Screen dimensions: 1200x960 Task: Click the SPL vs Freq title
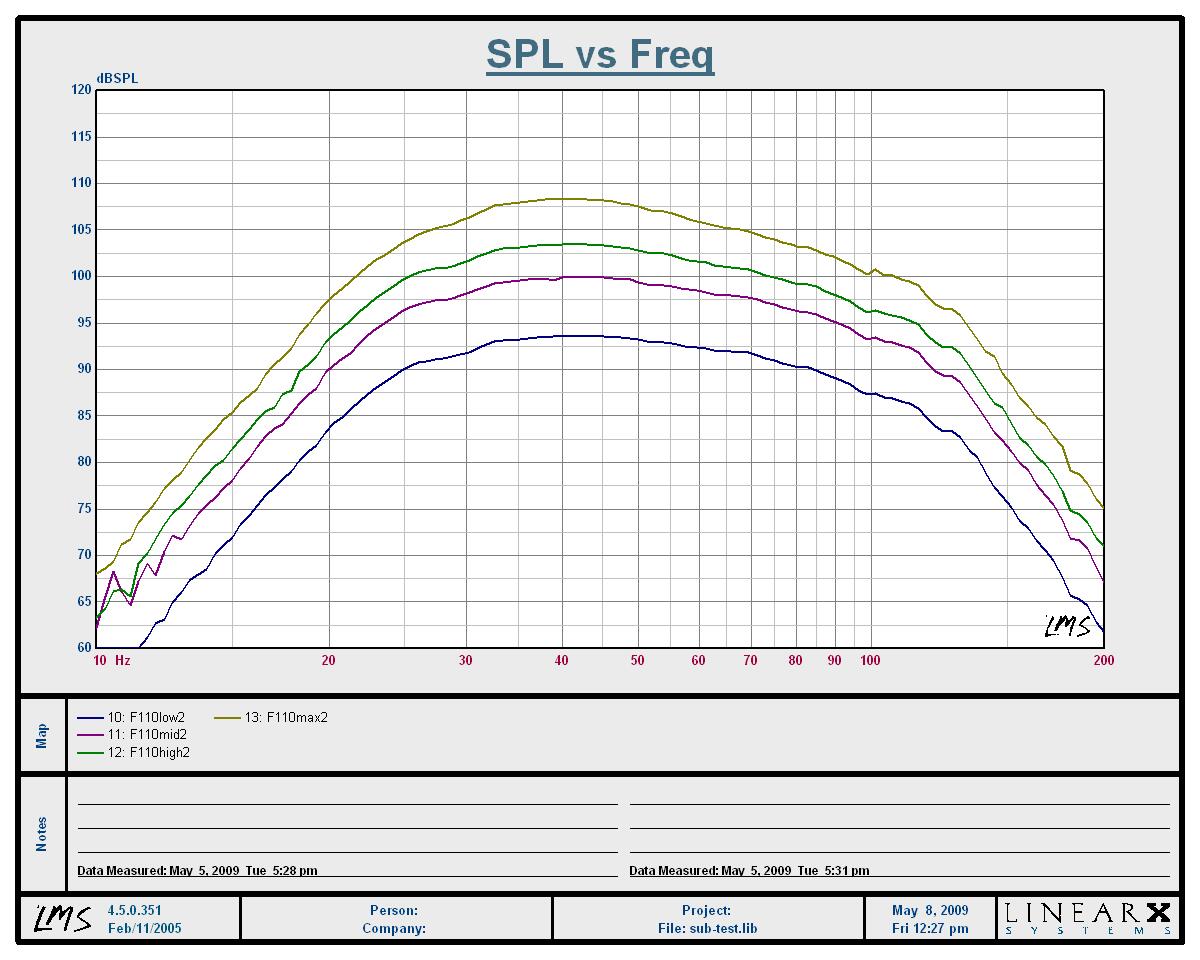pos(600,54)
